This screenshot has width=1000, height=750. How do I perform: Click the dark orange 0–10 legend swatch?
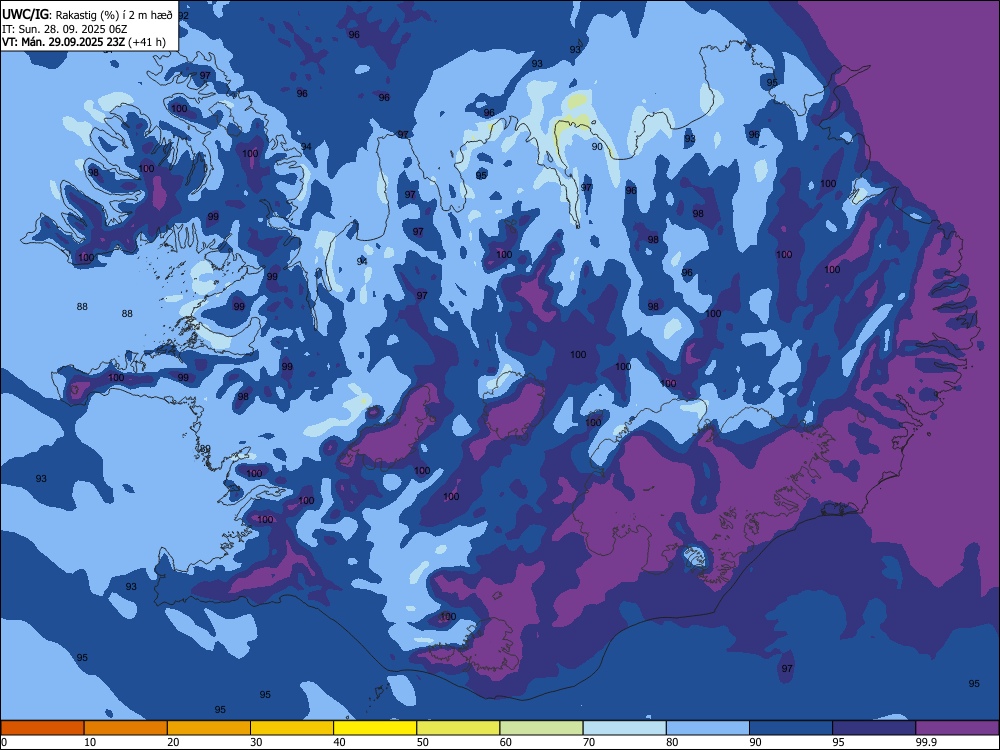[x=42, y=728]
